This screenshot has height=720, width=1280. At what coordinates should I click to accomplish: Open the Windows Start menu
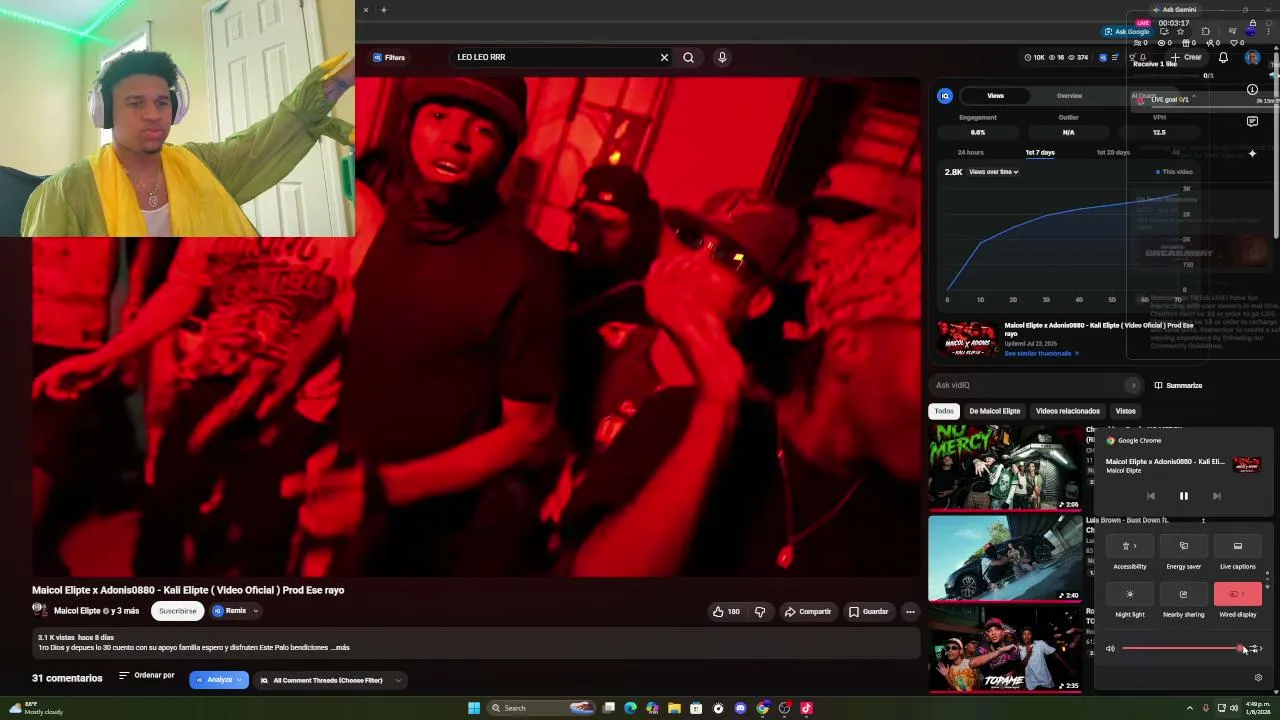[474, 708]
